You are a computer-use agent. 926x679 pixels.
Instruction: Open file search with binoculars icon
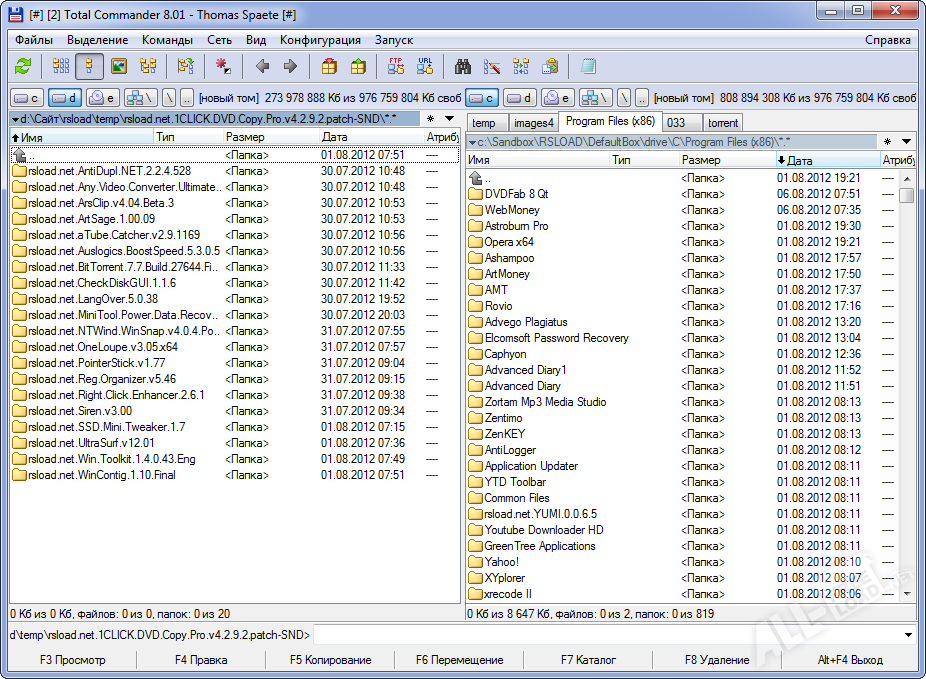point(463,67)
